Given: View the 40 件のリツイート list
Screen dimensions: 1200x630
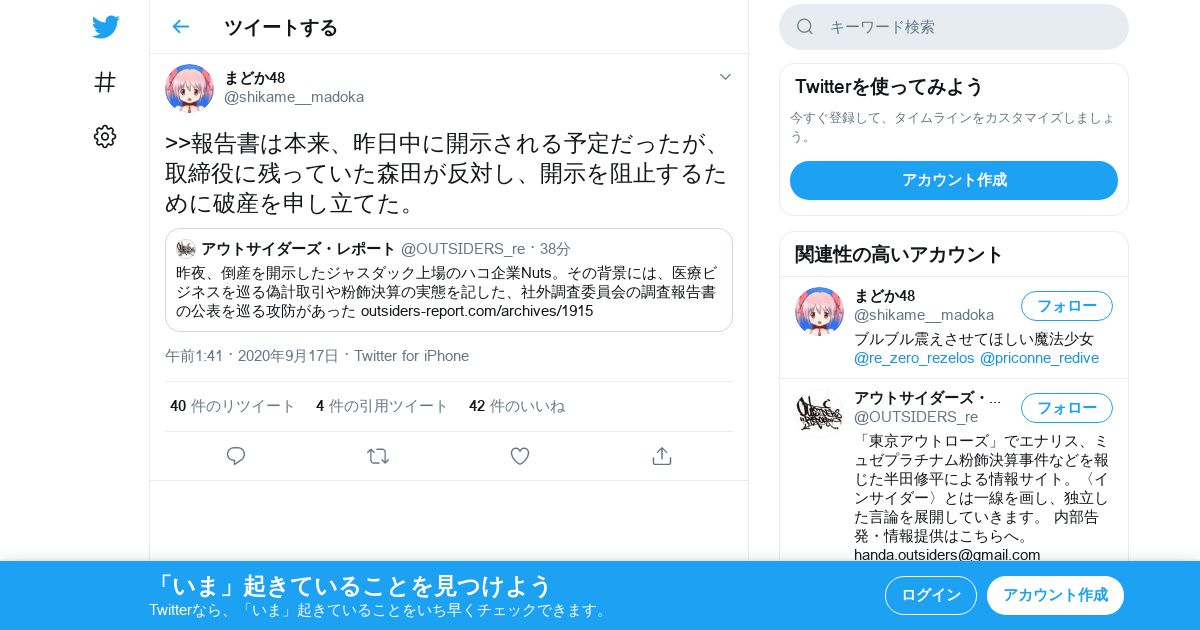Looking at the screenshot, I should click(233, 406).
